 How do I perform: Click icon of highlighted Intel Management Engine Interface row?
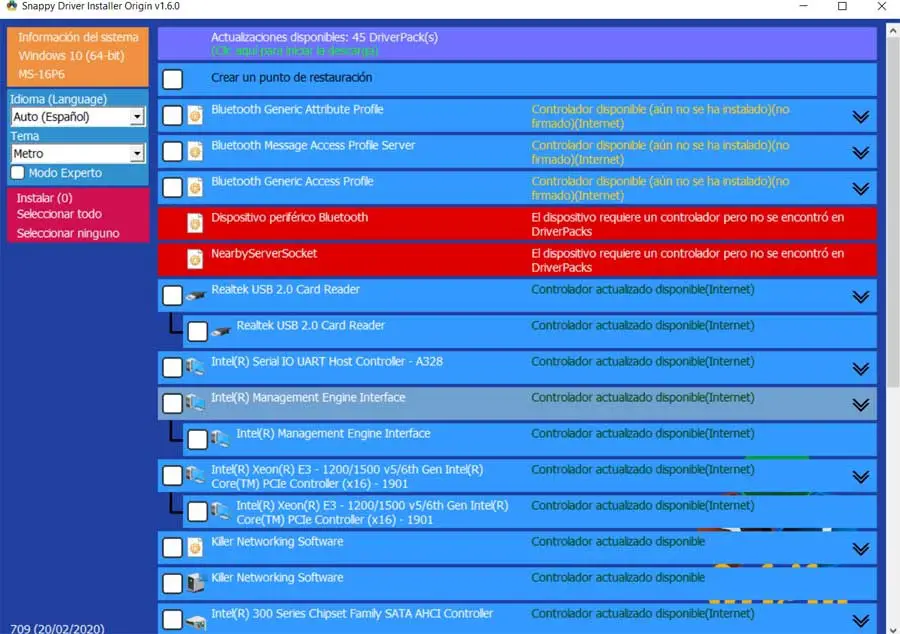(195, 403)
